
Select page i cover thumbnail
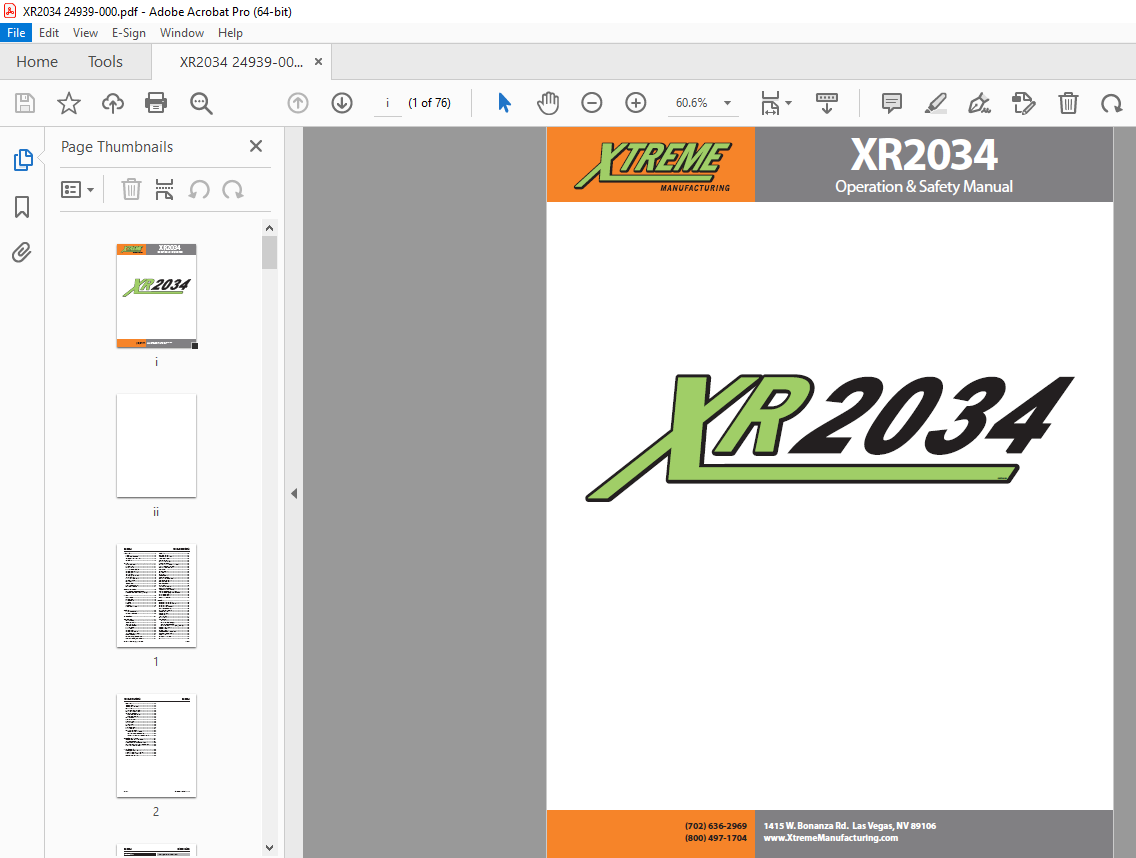[156, 296]
